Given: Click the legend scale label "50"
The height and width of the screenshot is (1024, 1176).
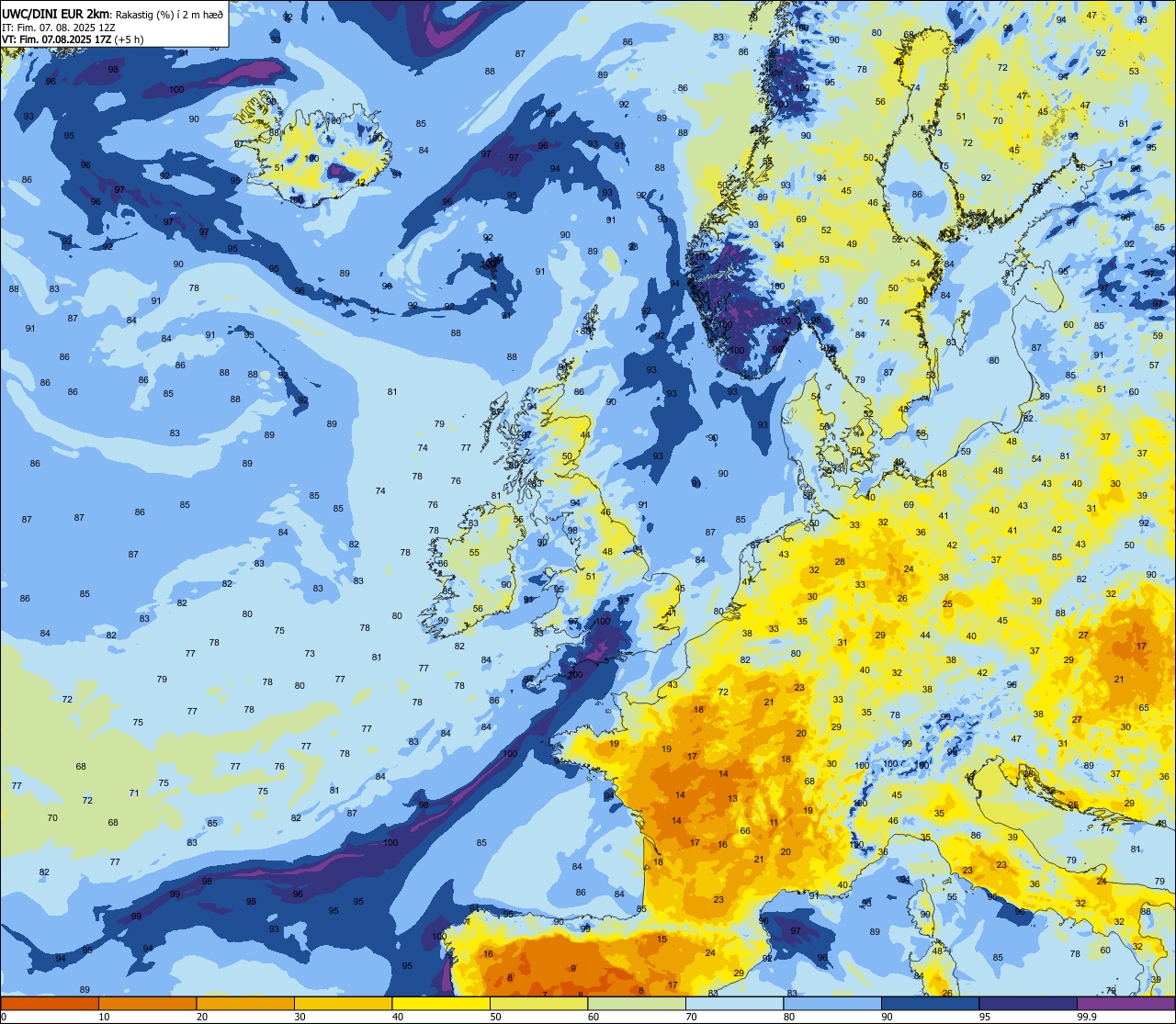Looking at the screenshot, I should (x=495, y=1017).
